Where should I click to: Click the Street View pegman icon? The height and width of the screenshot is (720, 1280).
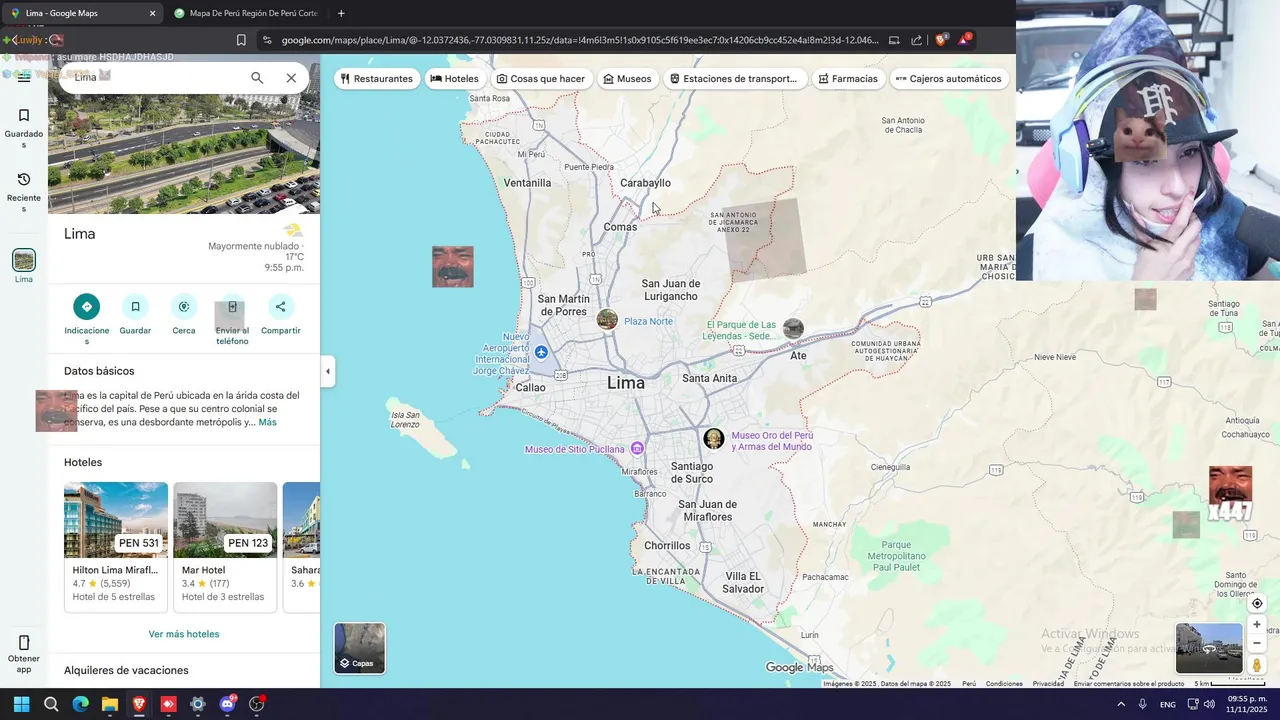click(1257, 665)
